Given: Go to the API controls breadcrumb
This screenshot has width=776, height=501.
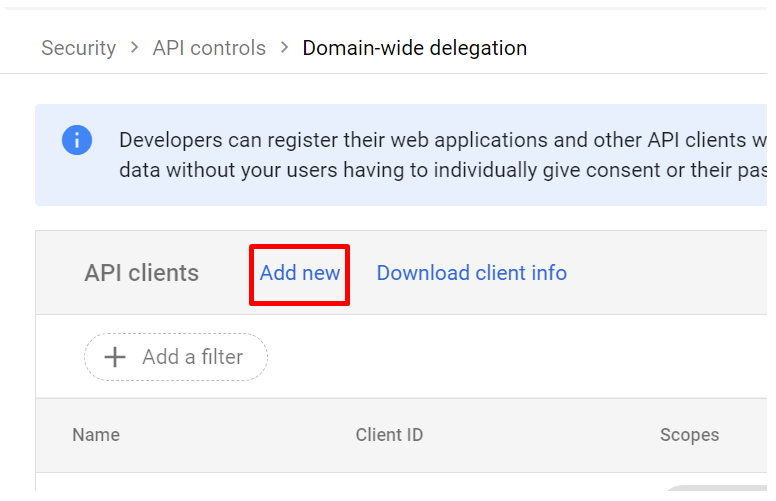Looking at the screenshot, I should pos(209,48).
